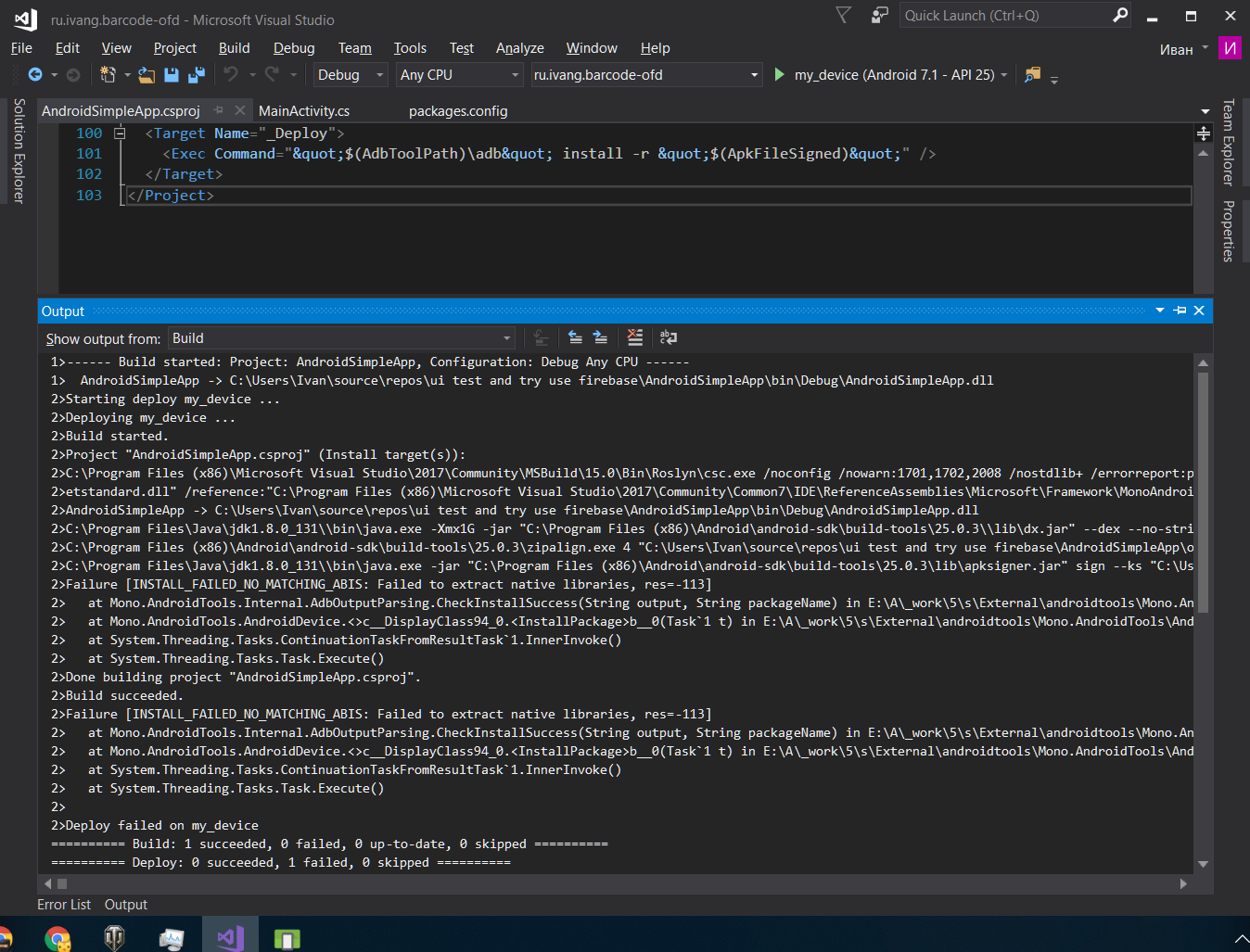Jump to the previous message in output

click(575, 337)
